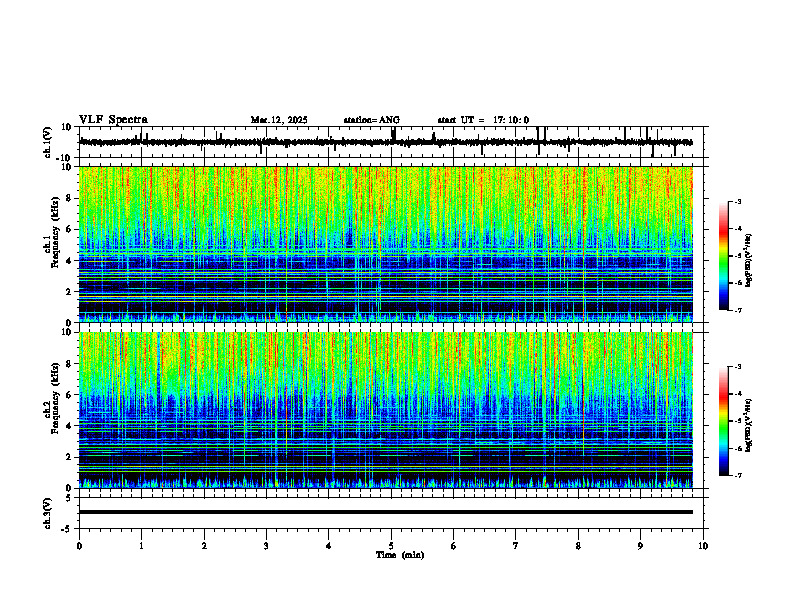Screen dimensions: 792x612
Task: Click the ch.2 spectrogram color bar
Action: tap(723, 421)
